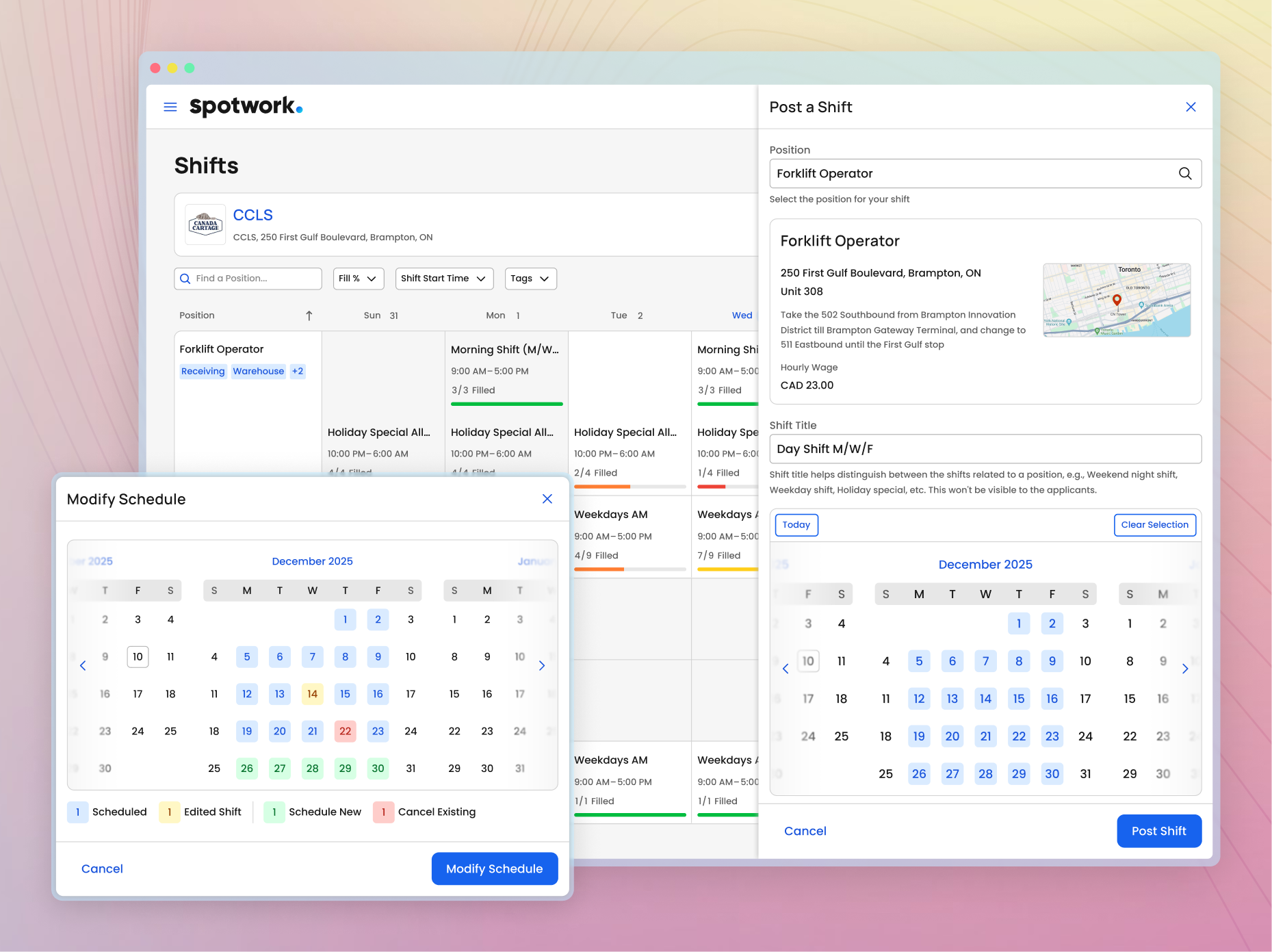Click the sort arrow on the Position column

coord(309,316)
